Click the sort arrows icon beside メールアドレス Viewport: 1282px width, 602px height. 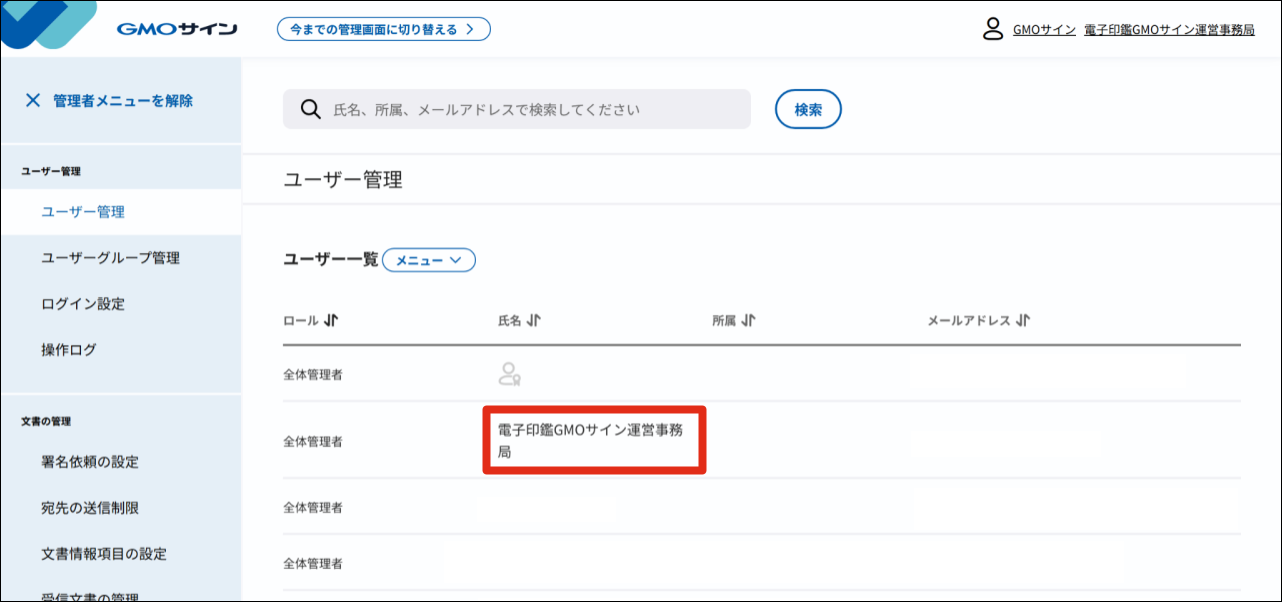point(1020,320)
